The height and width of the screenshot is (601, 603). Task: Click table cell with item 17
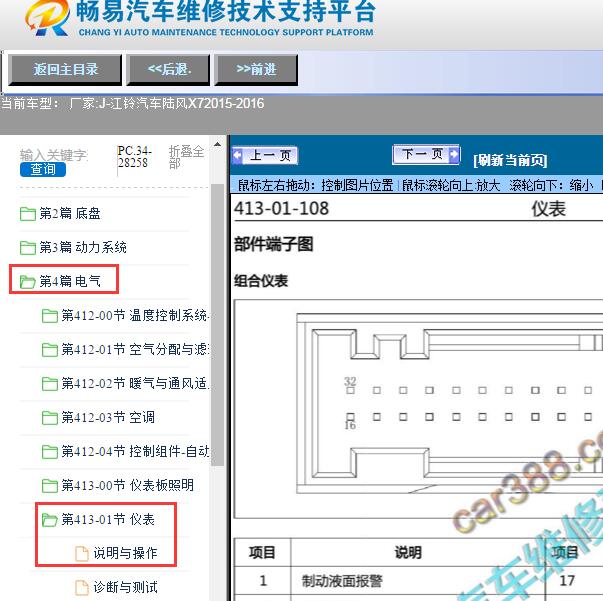567,581
